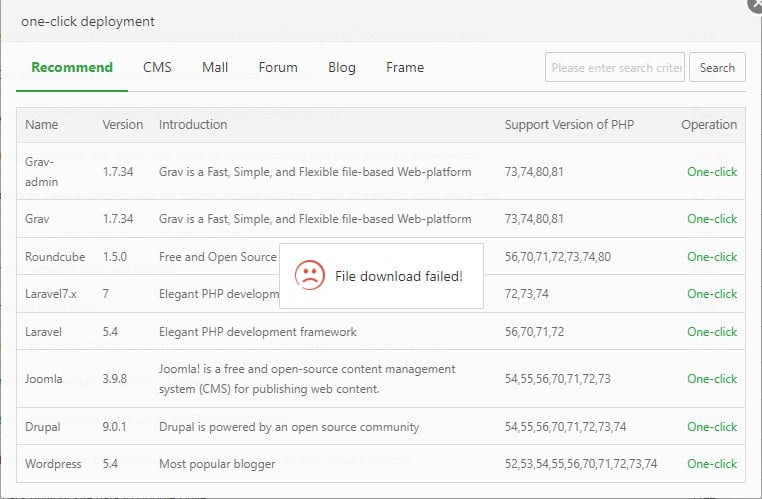This screenshot has width=762, height=499.
Task: Close the one-click deployment dialog
Action: point(756,3)
